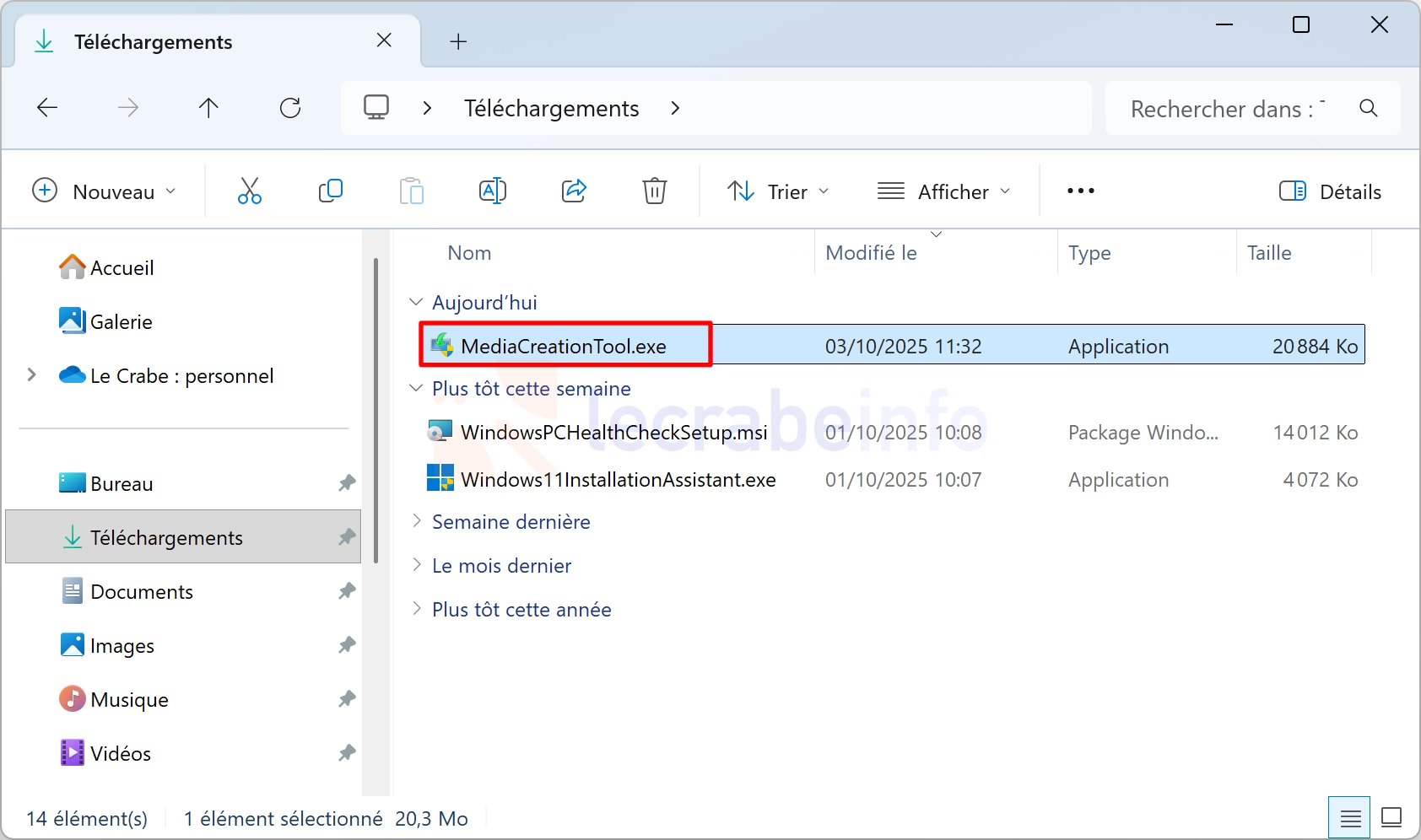Expand Le Crabe : personnel tree item
The height and width of the screenshot is (840, 1421).
(32, 375)
